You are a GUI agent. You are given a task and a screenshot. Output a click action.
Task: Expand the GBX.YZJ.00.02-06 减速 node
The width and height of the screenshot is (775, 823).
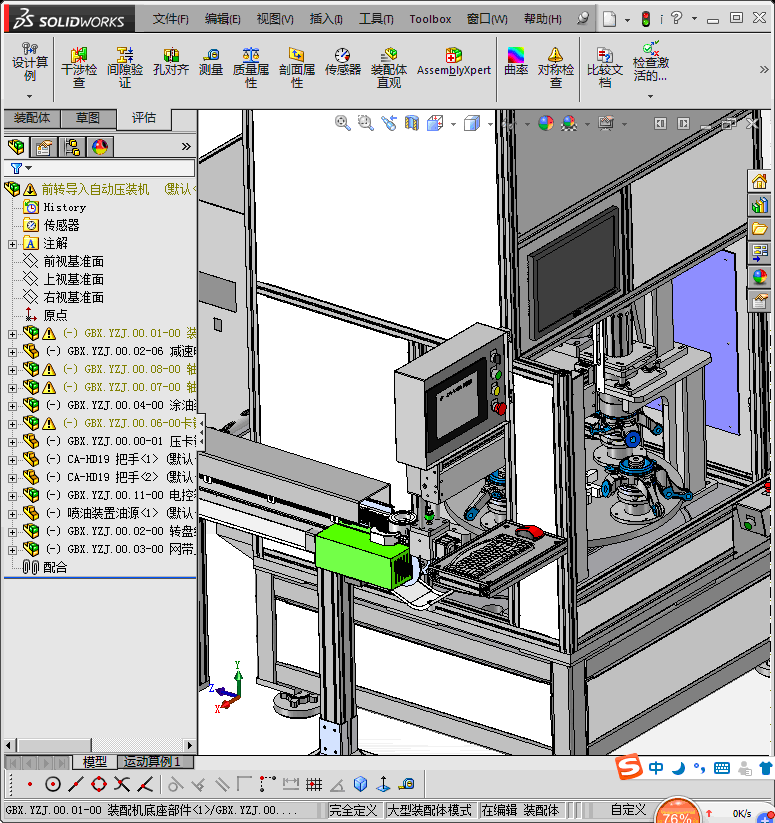(12, 352)
